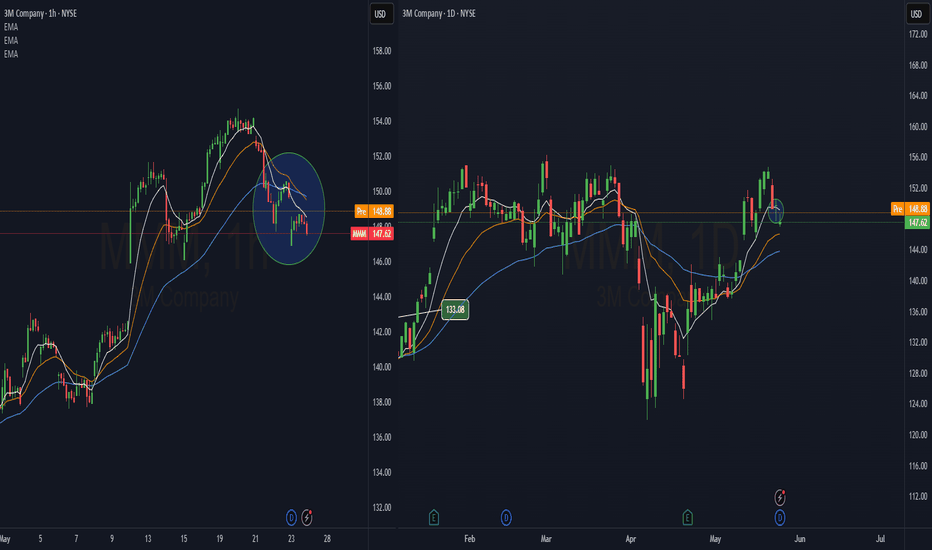The height and width of the screenshot is (550, 932).
Task: Click the 28 date label on 1h time axis
Action: [327, 539]
